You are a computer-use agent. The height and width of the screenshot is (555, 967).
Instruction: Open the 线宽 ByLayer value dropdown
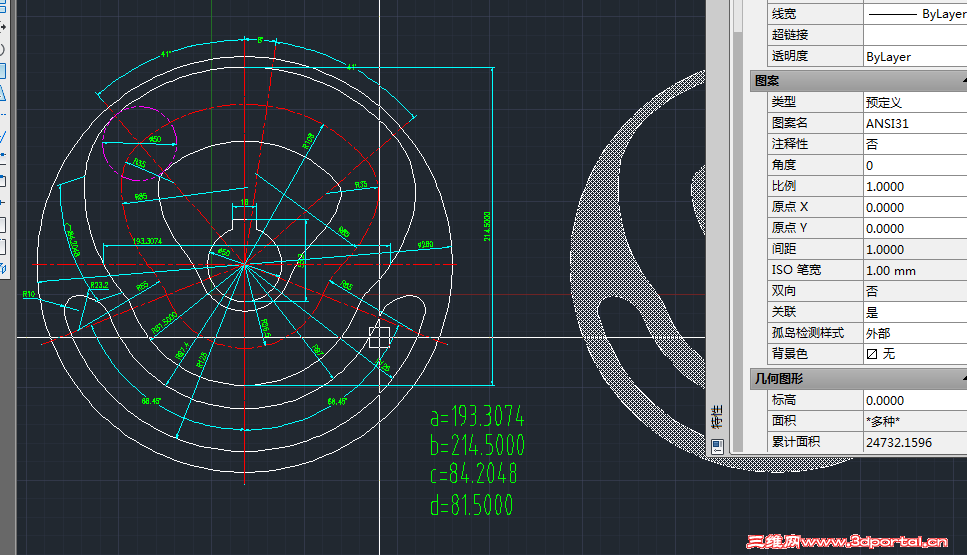click(915, 14)
